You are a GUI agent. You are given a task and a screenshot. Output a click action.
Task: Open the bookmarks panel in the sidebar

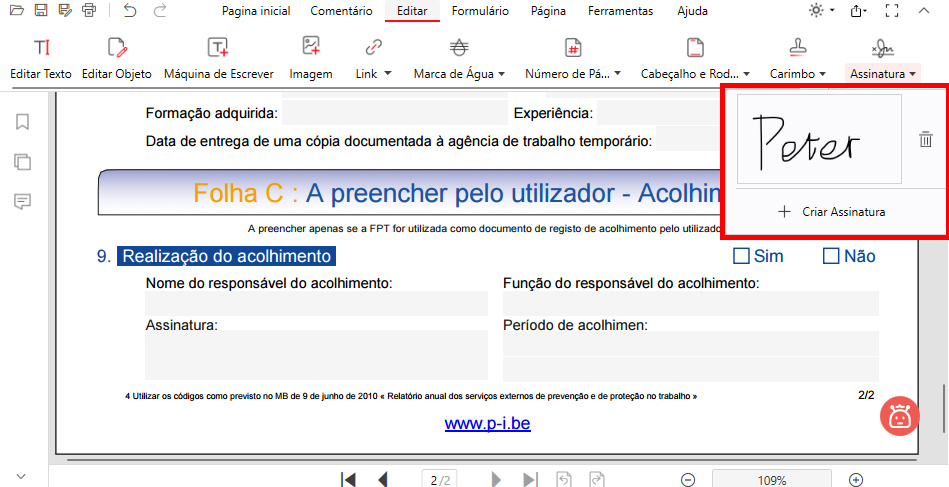click(x=22, y=122)
